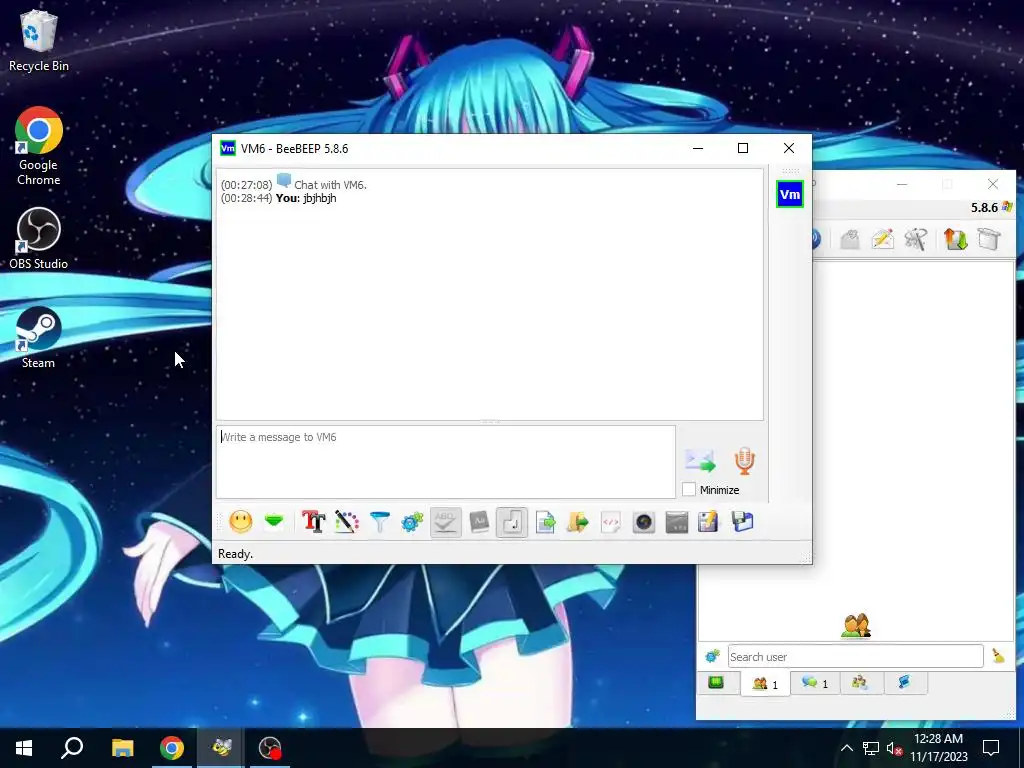Focus the Search user field
The width and height of the screenshot is (1024, 768).
point(856,656)
